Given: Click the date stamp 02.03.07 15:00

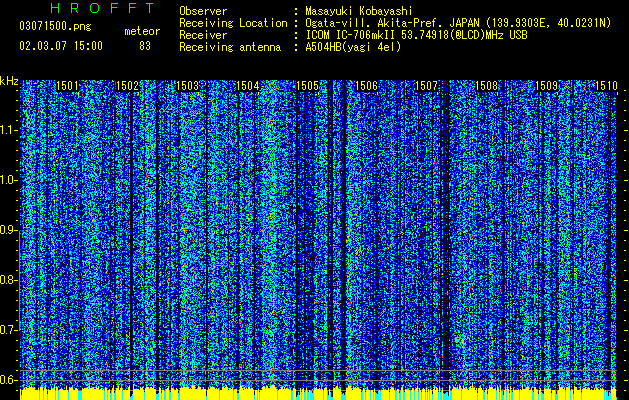Looking at the screenshot, I should [x=61, y=46].
